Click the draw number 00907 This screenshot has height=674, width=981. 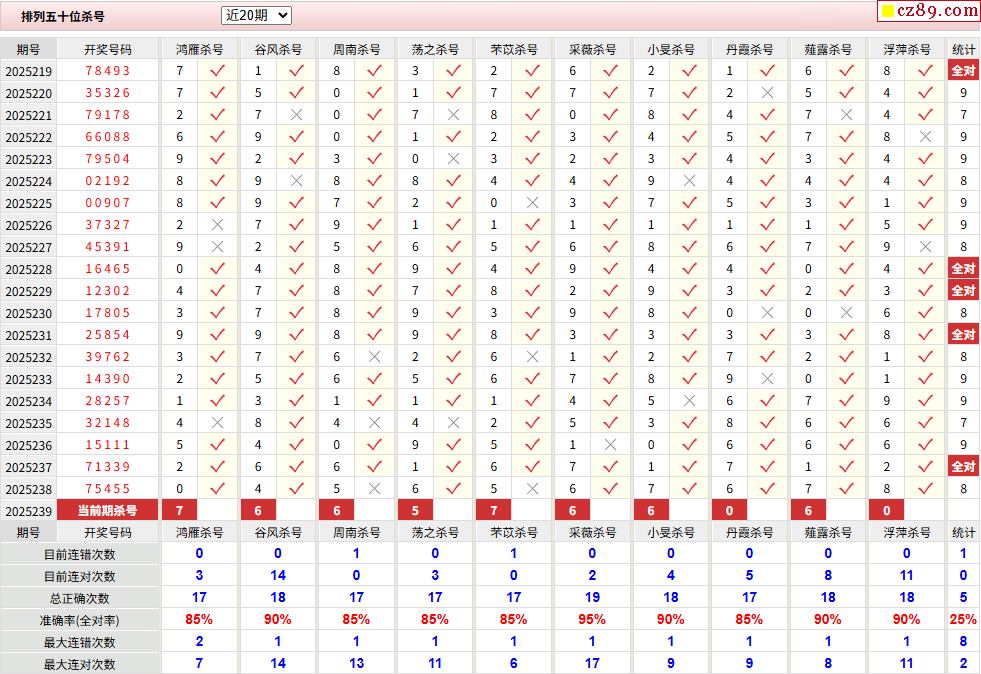[108, 203]
